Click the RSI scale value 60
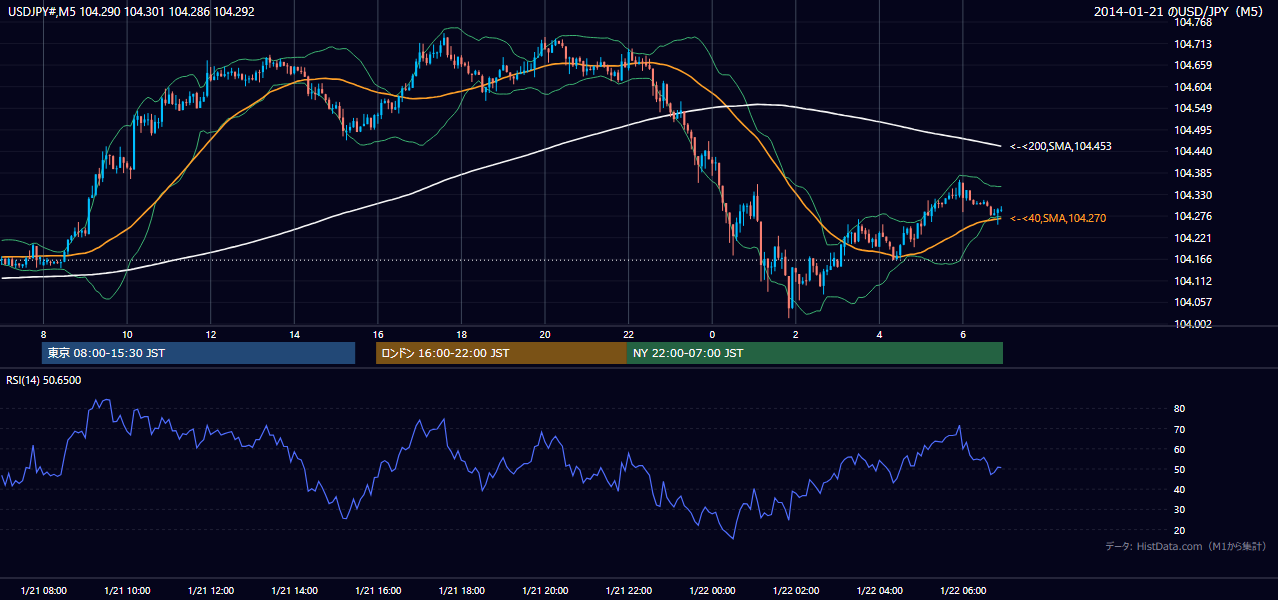This screenshot has height=600, width=1278. click(x=1180, y=449)
